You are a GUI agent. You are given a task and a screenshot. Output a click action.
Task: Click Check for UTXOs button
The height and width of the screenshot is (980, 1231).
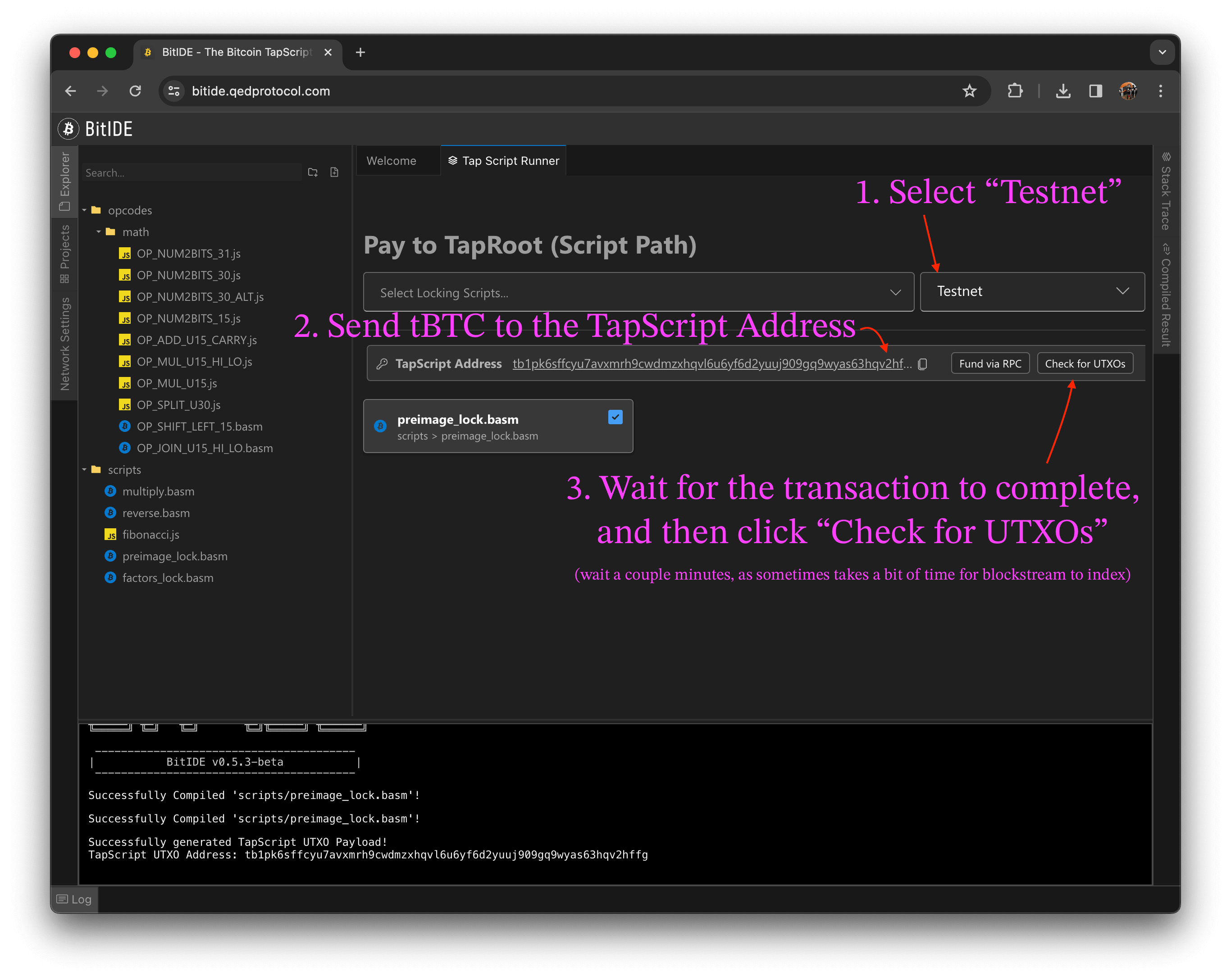coord(1085,364)
